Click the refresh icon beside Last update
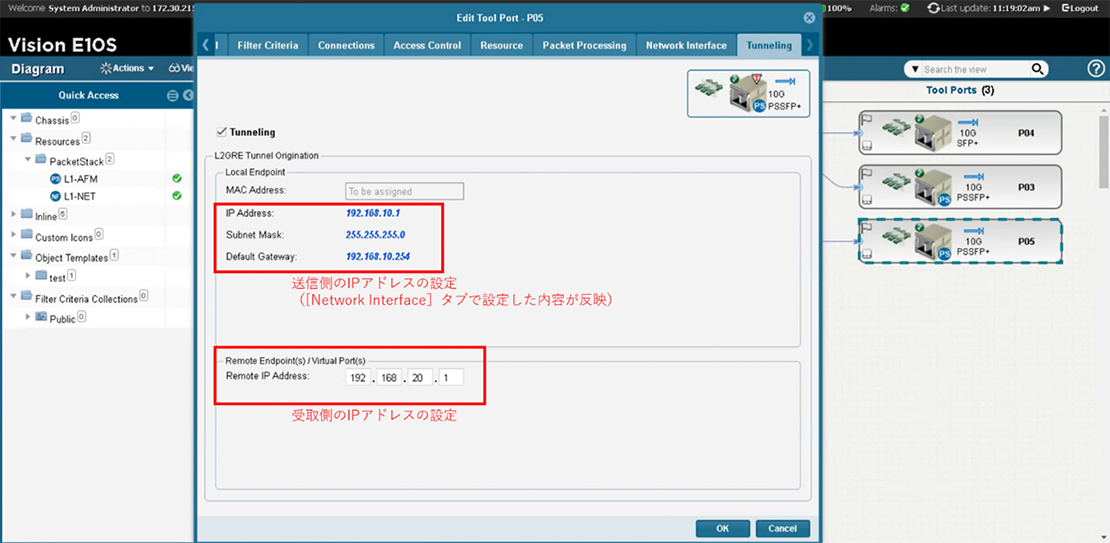Image resolution: width=1110 pixels, height=543 pixels. coord(934,8)
